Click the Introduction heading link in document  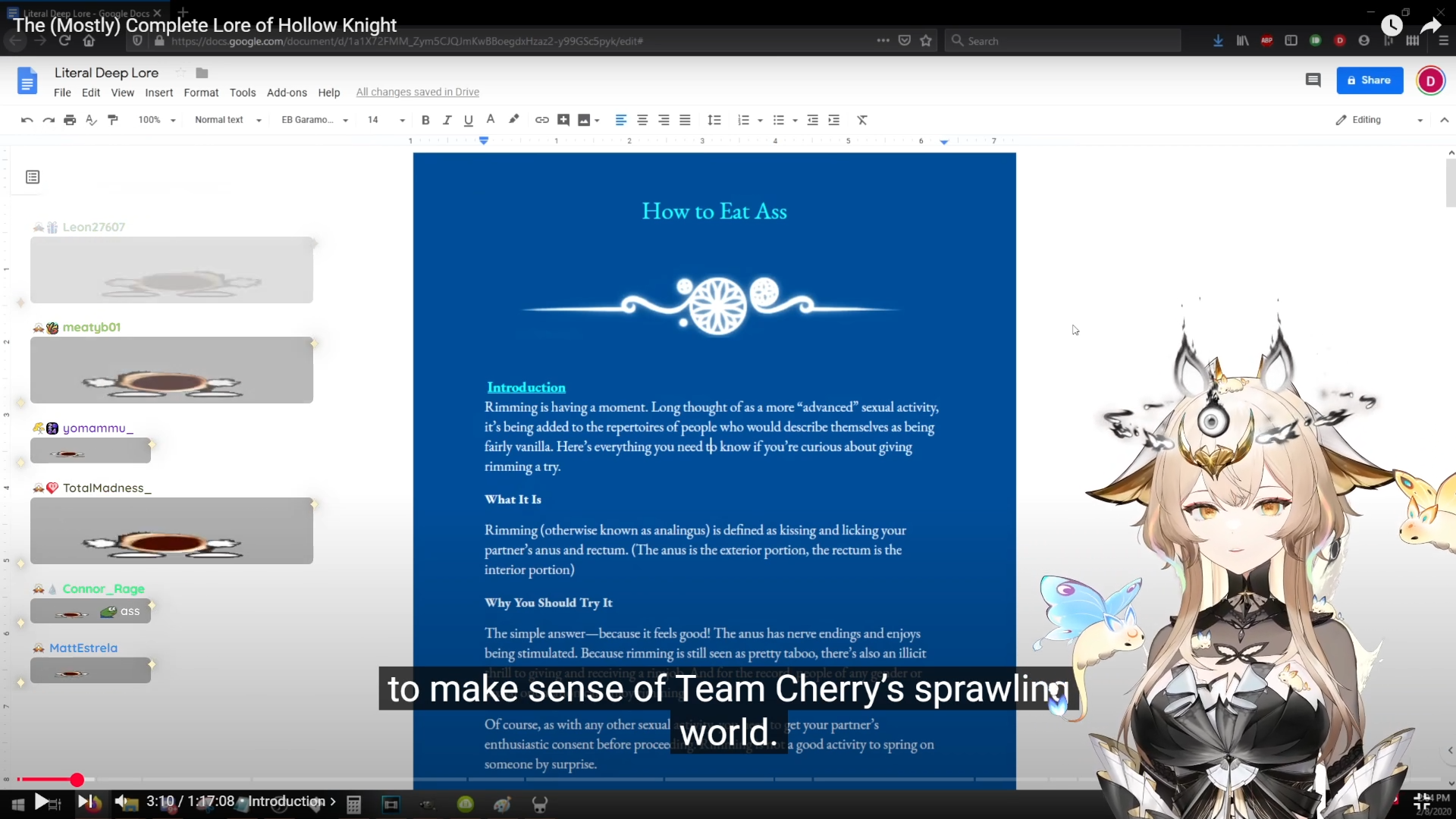(x=526, y=388)
